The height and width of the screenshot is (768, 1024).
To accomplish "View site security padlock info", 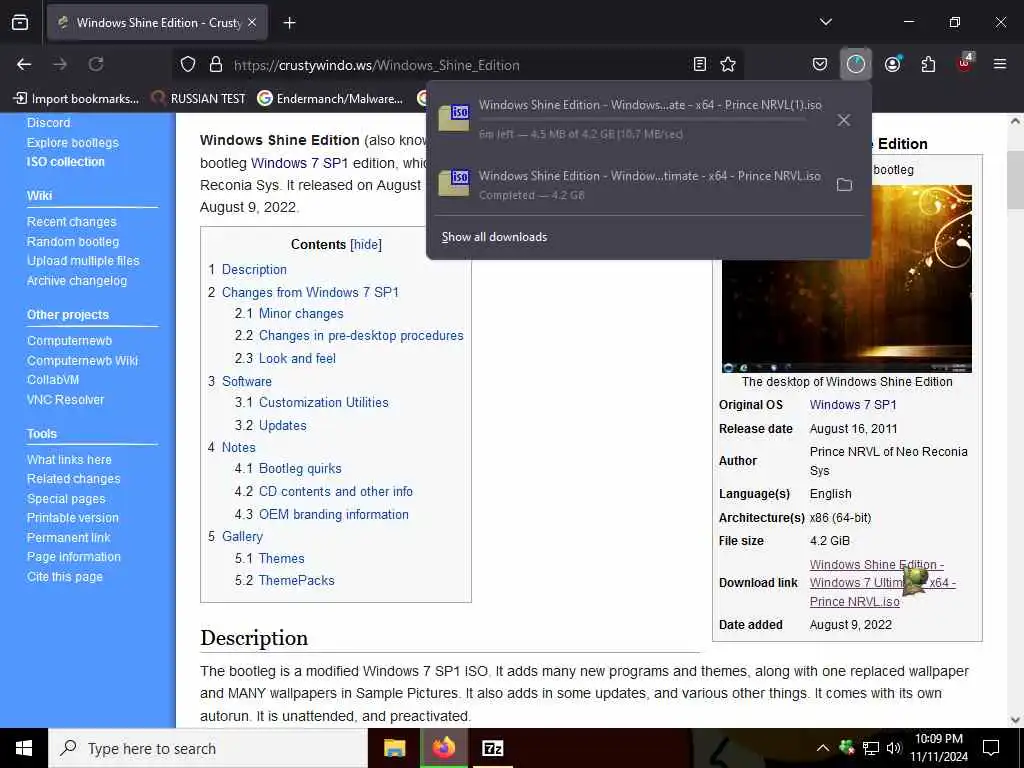I will click(216, 65).
